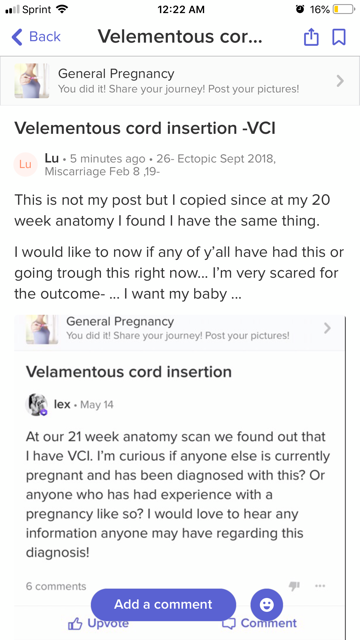The height and width of the screenshot is (640, 360).
Task: Tap the share icon in header
Action: [311, 37]
